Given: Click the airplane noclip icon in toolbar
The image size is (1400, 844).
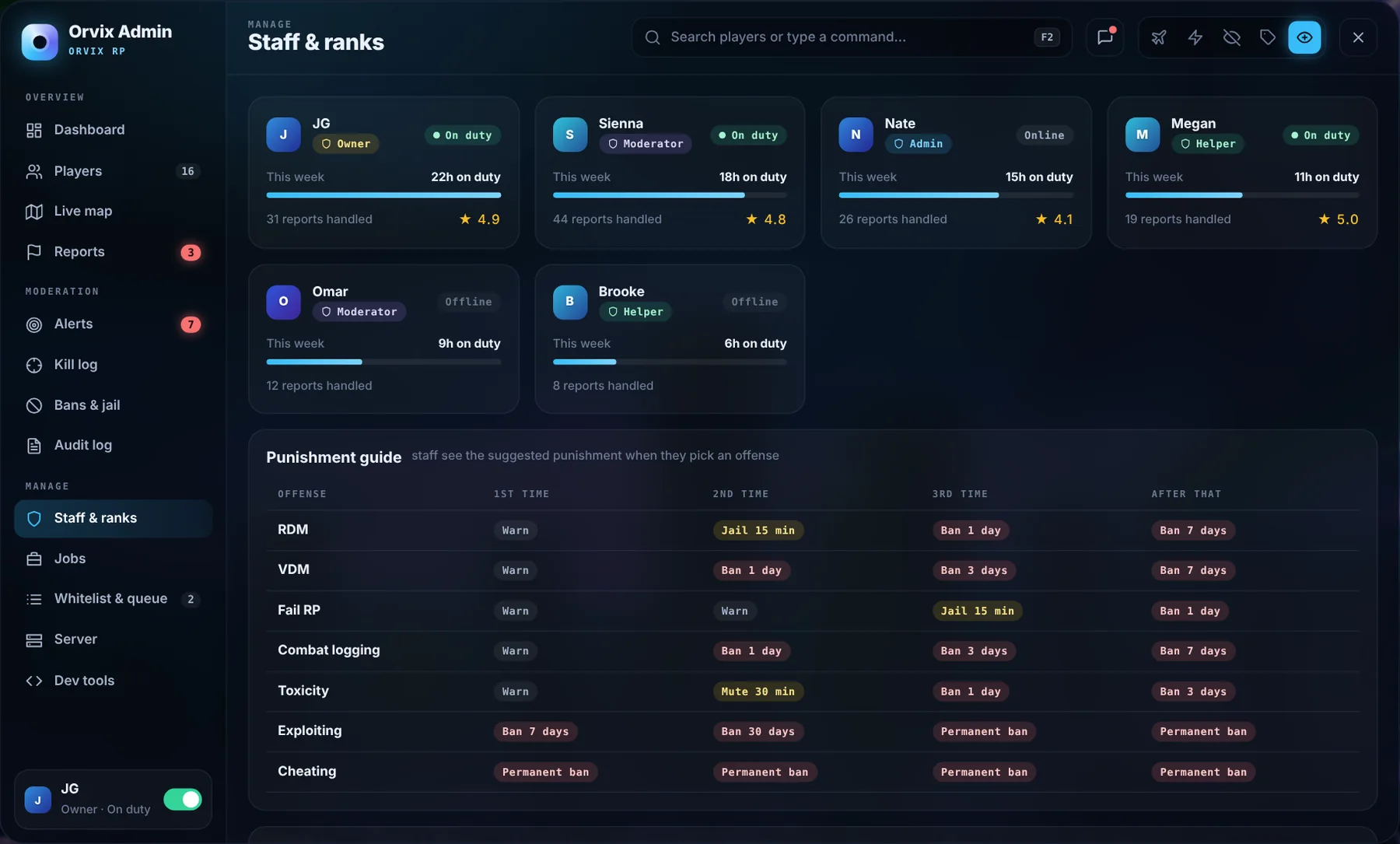Looking at the screenshot, I should coord(1159,37).
